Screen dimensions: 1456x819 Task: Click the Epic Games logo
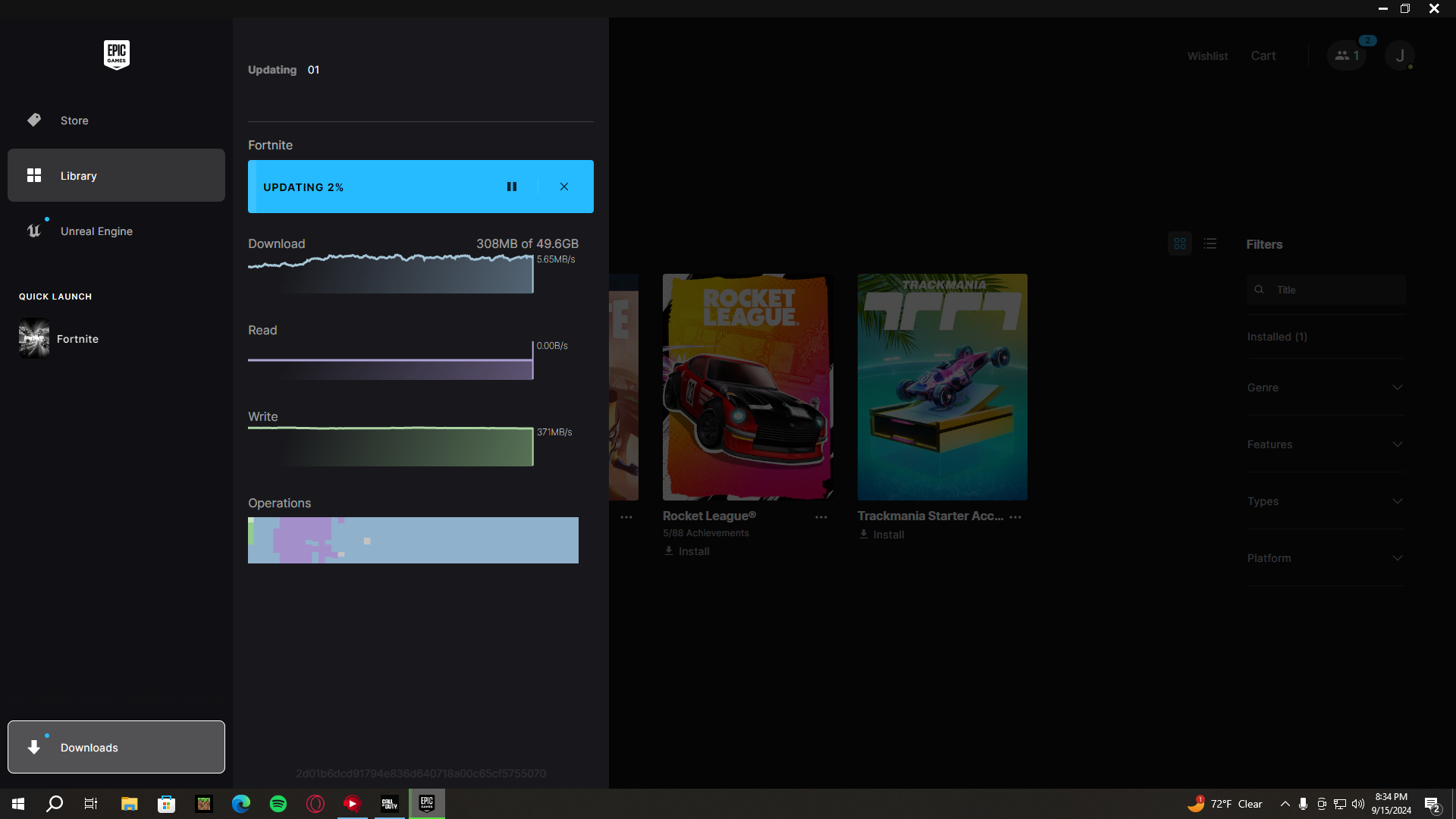pyautogui.click(x=116, y=55)
